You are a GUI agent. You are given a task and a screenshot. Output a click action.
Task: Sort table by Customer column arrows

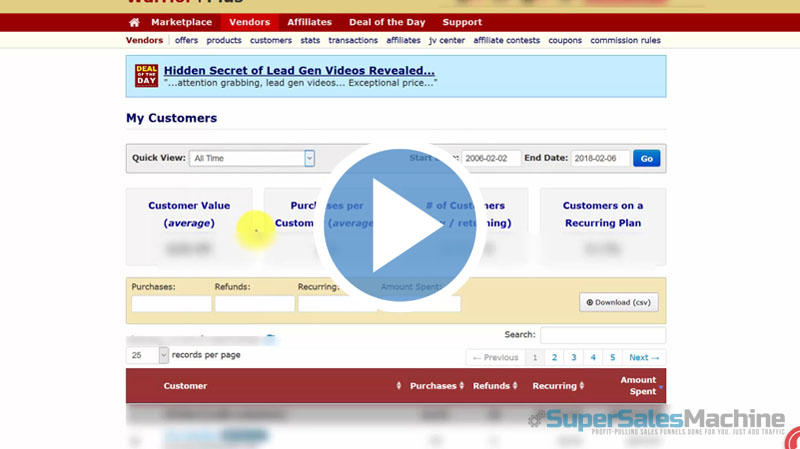(399, 386)
